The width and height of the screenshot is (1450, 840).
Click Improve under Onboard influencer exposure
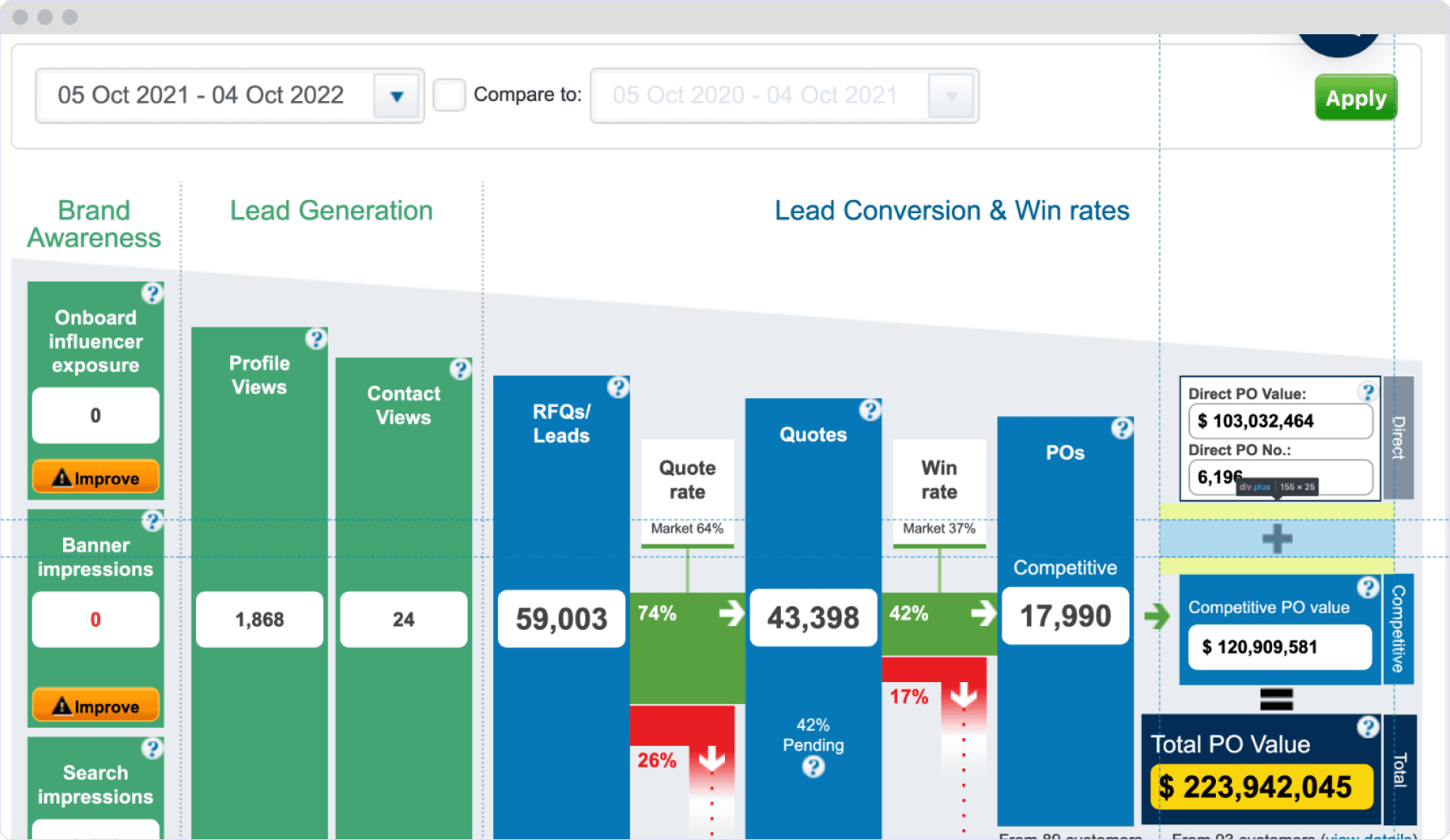[96, 478]
